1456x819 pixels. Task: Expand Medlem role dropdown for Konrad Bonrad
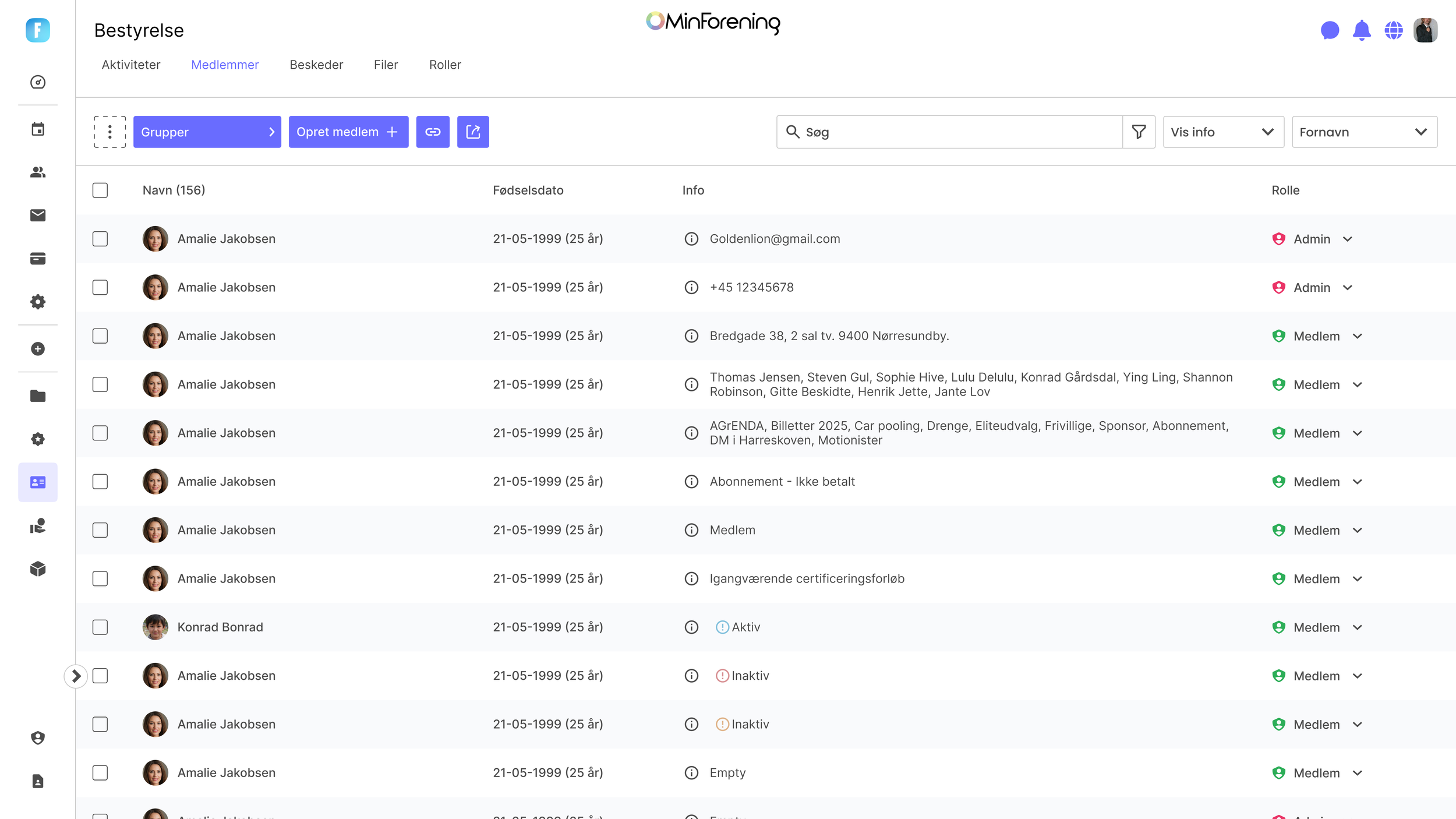[1357, 627]
